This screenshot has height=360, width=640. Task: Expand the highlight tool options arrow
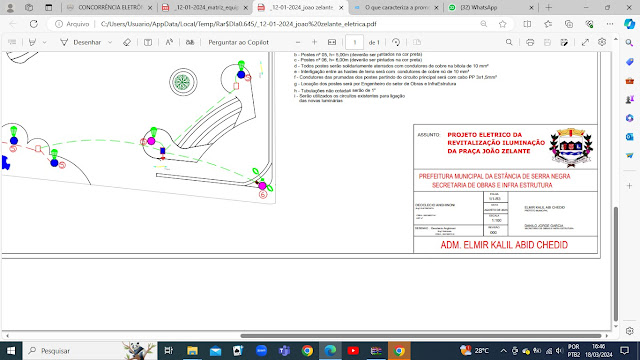tap(44, 42)
